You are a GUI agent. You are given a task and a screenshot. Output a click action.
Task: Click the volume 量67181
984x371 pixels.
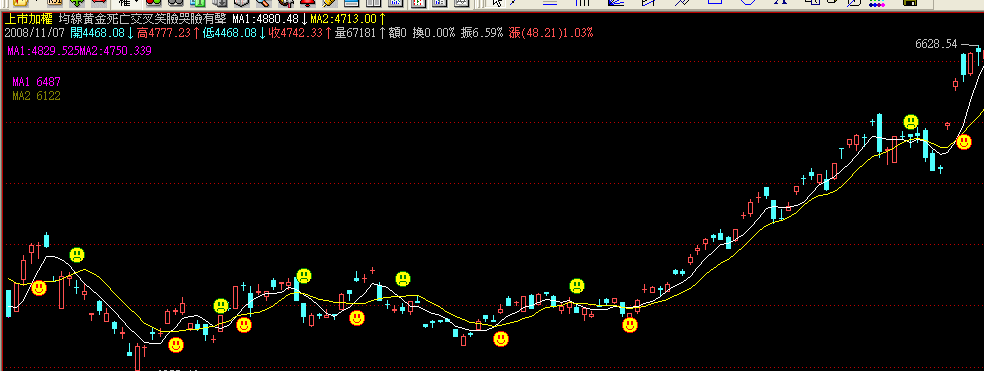[x=355, y=33]
